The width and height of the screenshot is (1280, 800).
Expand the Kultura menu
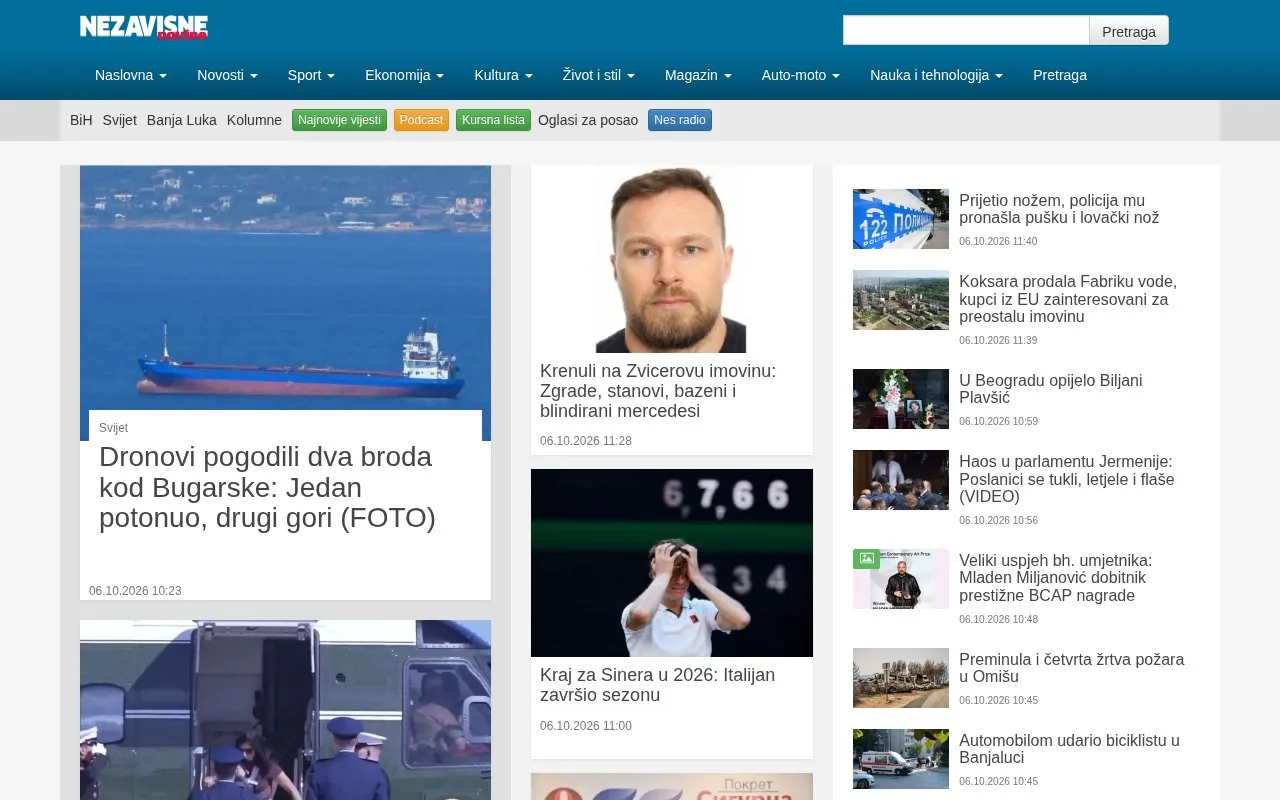coord(503,75)
